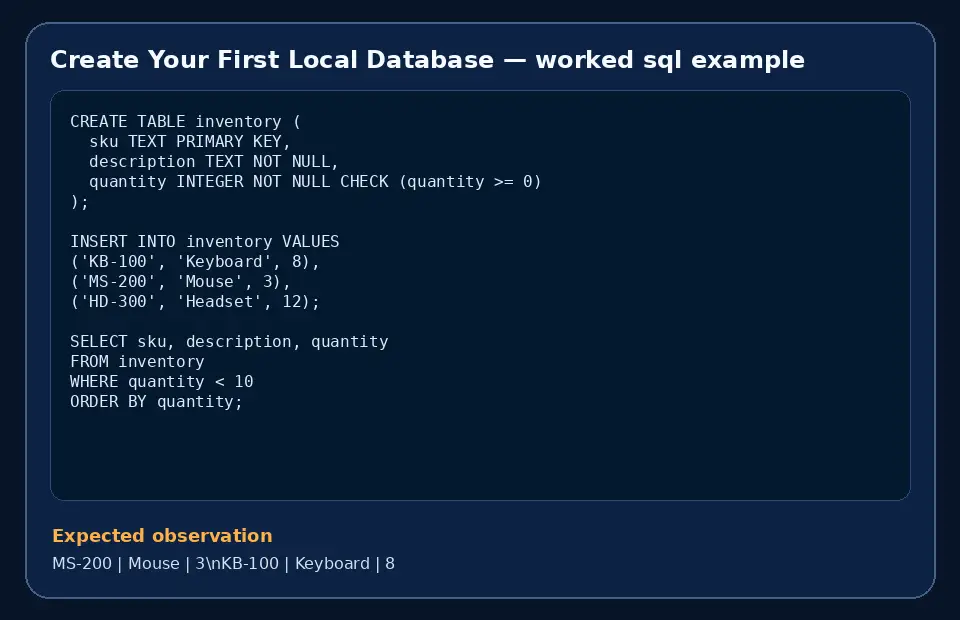
Task: Click the line 'sku TEXT PRIMARY KEY,'
Action: click(x=190, y=141)
